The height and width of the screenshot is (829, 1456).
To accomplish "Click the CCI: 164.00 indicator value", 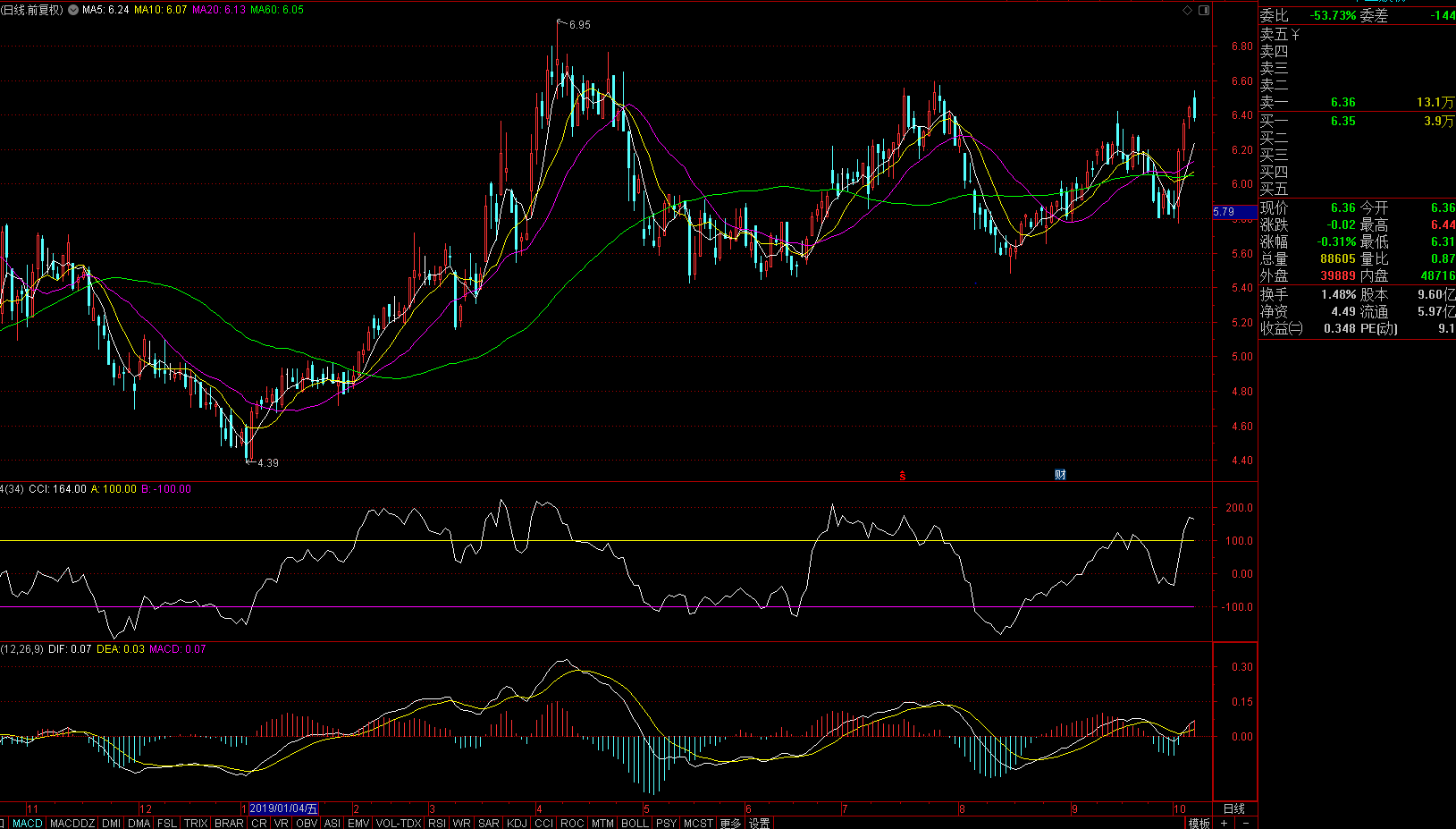I will (x=58, y=489).
